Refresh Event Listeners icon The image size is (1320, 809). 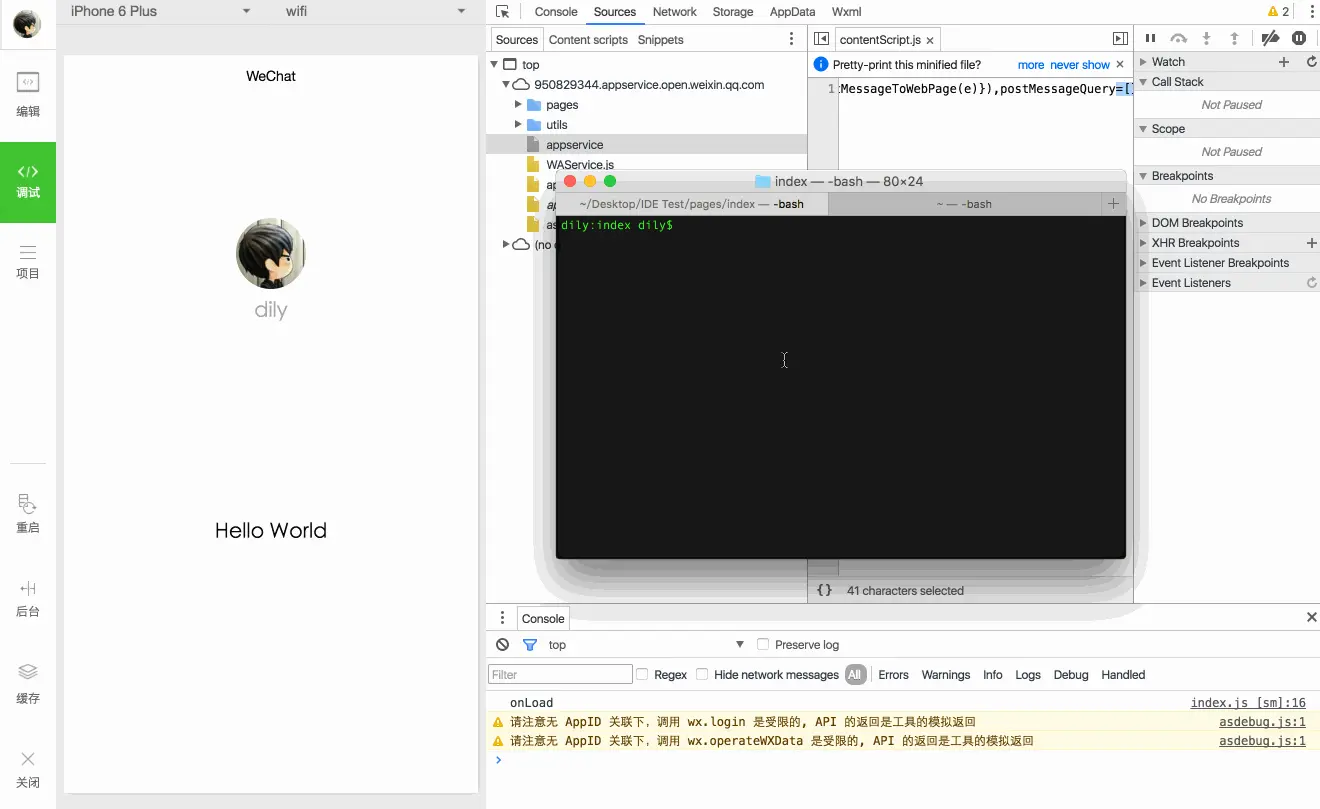[x=1312, y=283]
